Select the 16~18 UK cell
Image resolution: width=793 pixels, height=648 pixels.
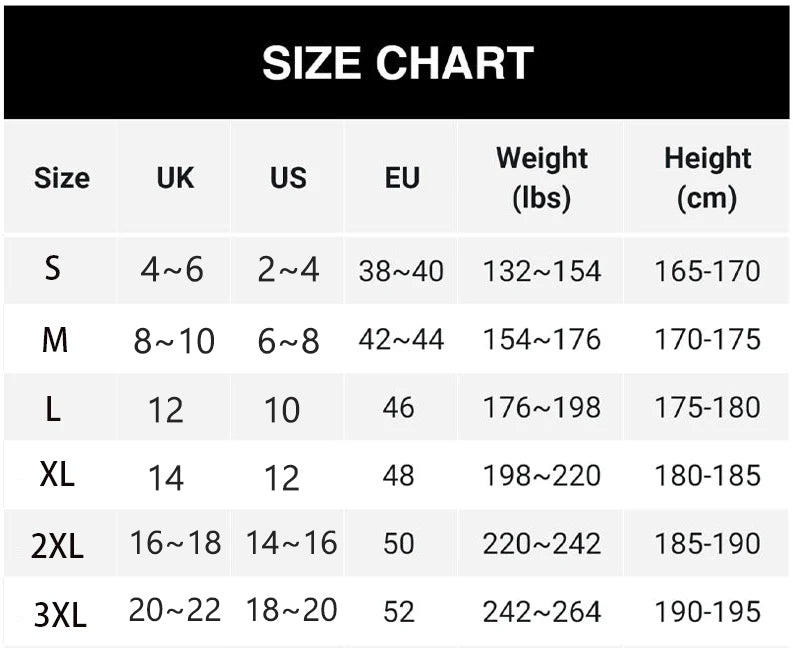tap(175, 543)
